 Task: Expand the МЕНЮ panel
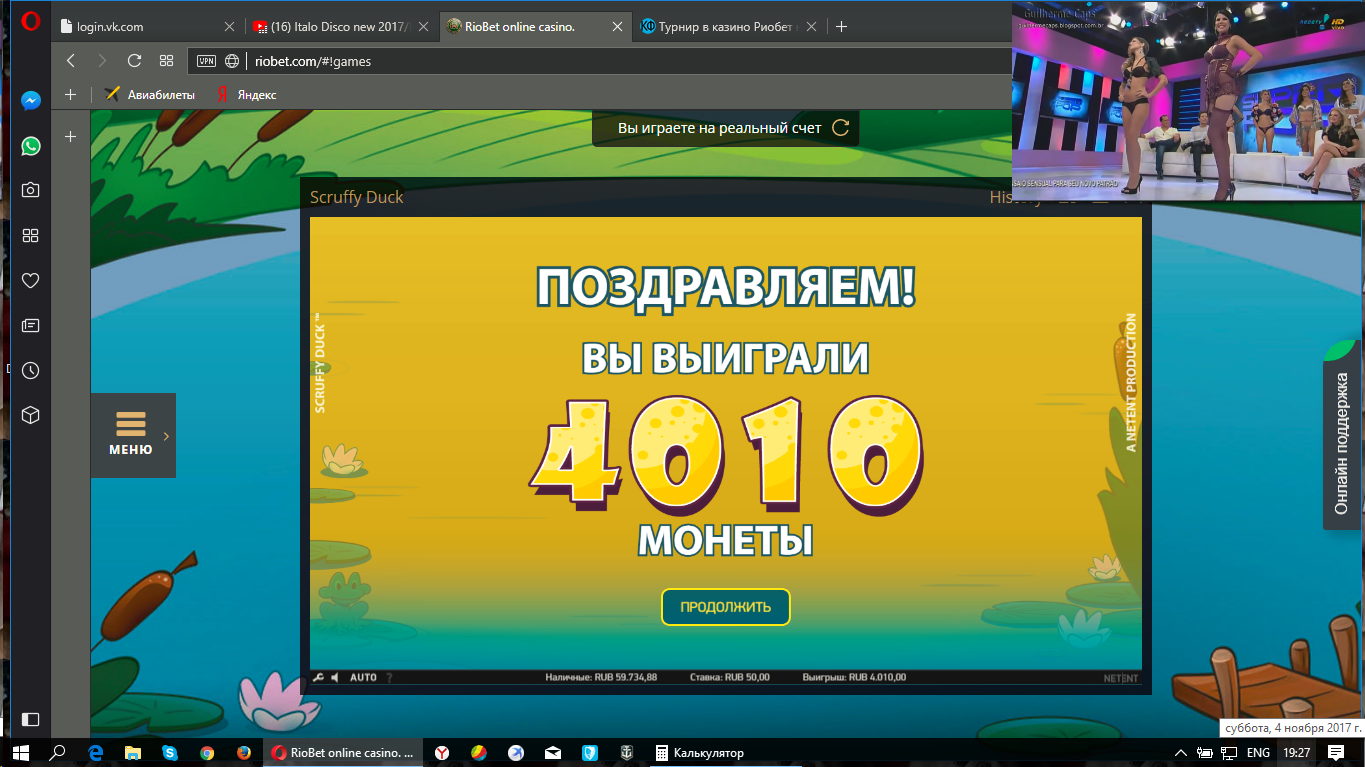point(133,435)
